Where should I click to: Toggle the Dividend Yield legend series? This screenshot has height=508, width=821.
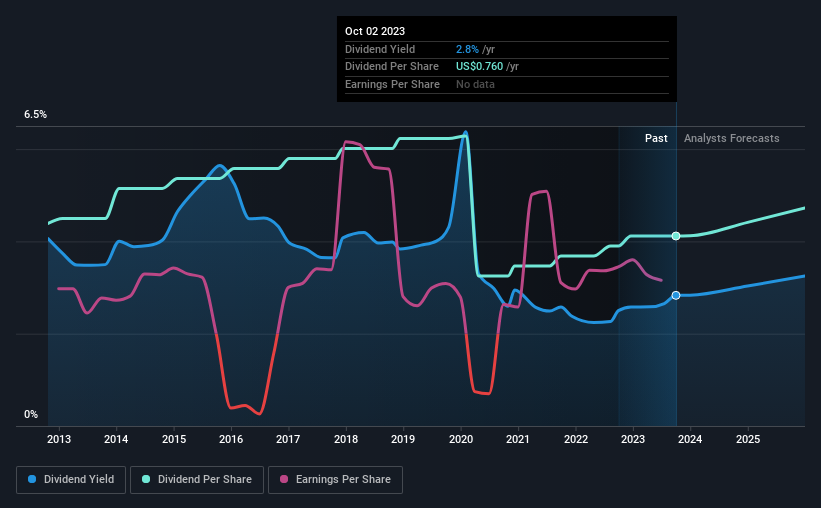click(71, 480)
